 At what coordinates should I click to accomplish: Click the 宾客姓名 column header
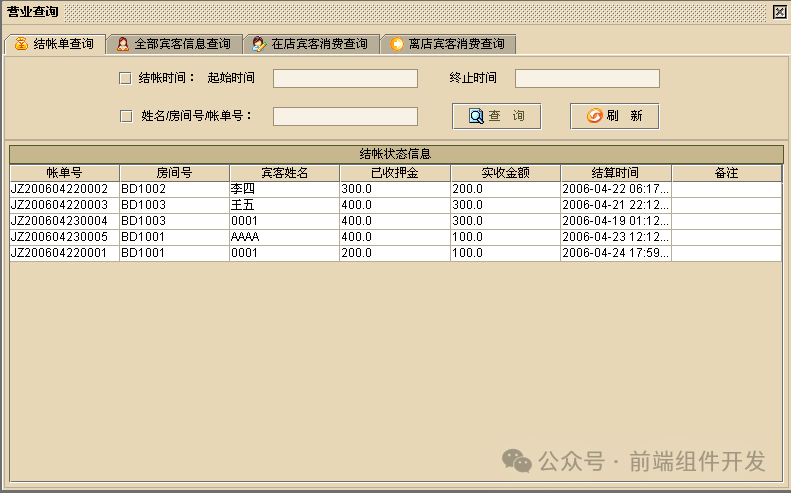click(285, 173)
